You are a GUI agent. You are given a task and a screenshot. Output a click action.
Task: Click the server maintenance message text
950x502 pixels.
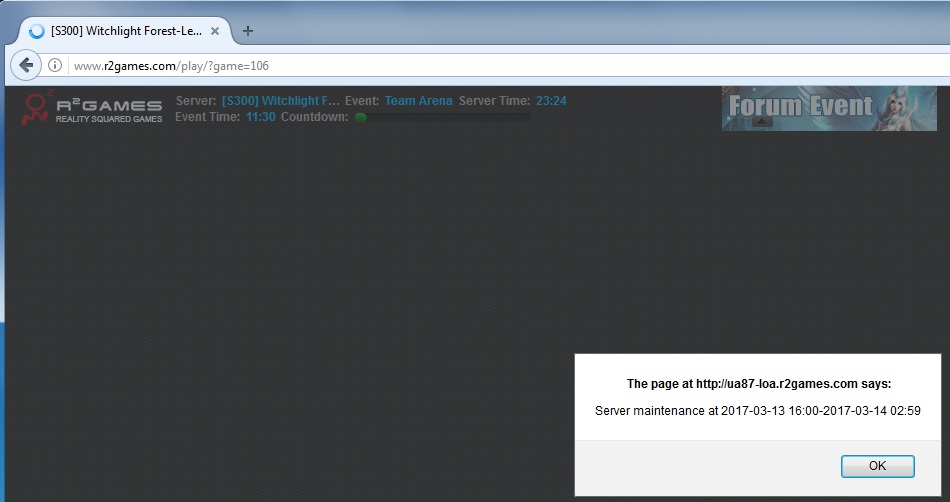(x=757, y=411)
